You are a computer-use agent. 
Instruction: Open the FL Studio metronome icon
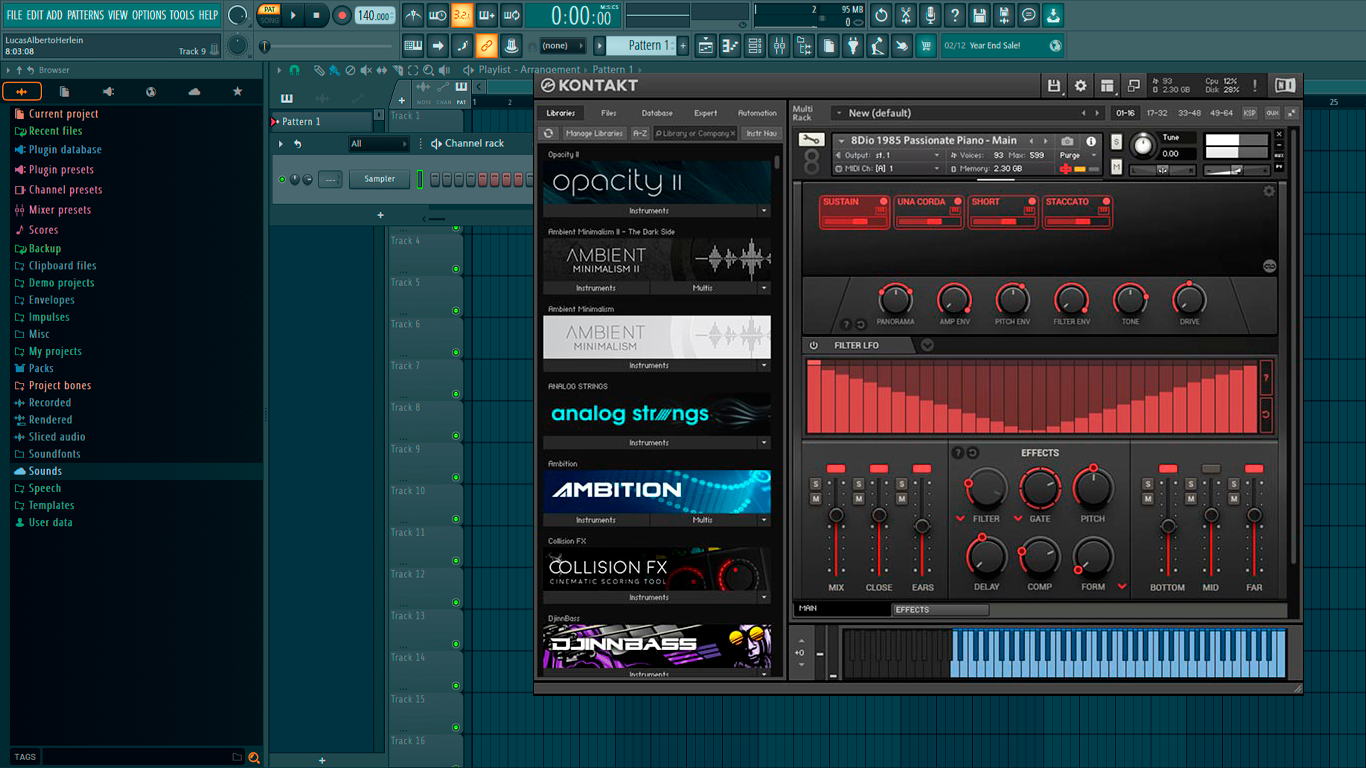413,15
